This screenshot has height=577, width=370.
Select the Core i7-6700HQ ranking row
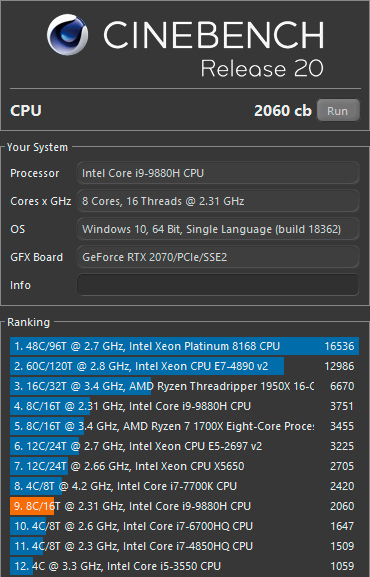(184, 526)
